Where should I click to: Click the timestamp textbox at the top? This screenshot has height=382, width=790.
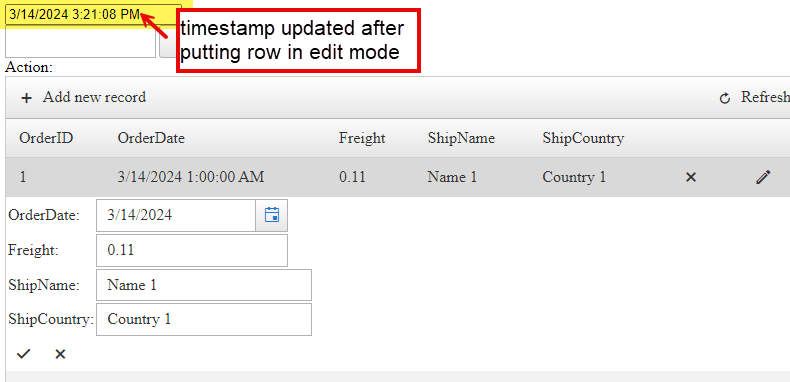[x=93, y=15]
